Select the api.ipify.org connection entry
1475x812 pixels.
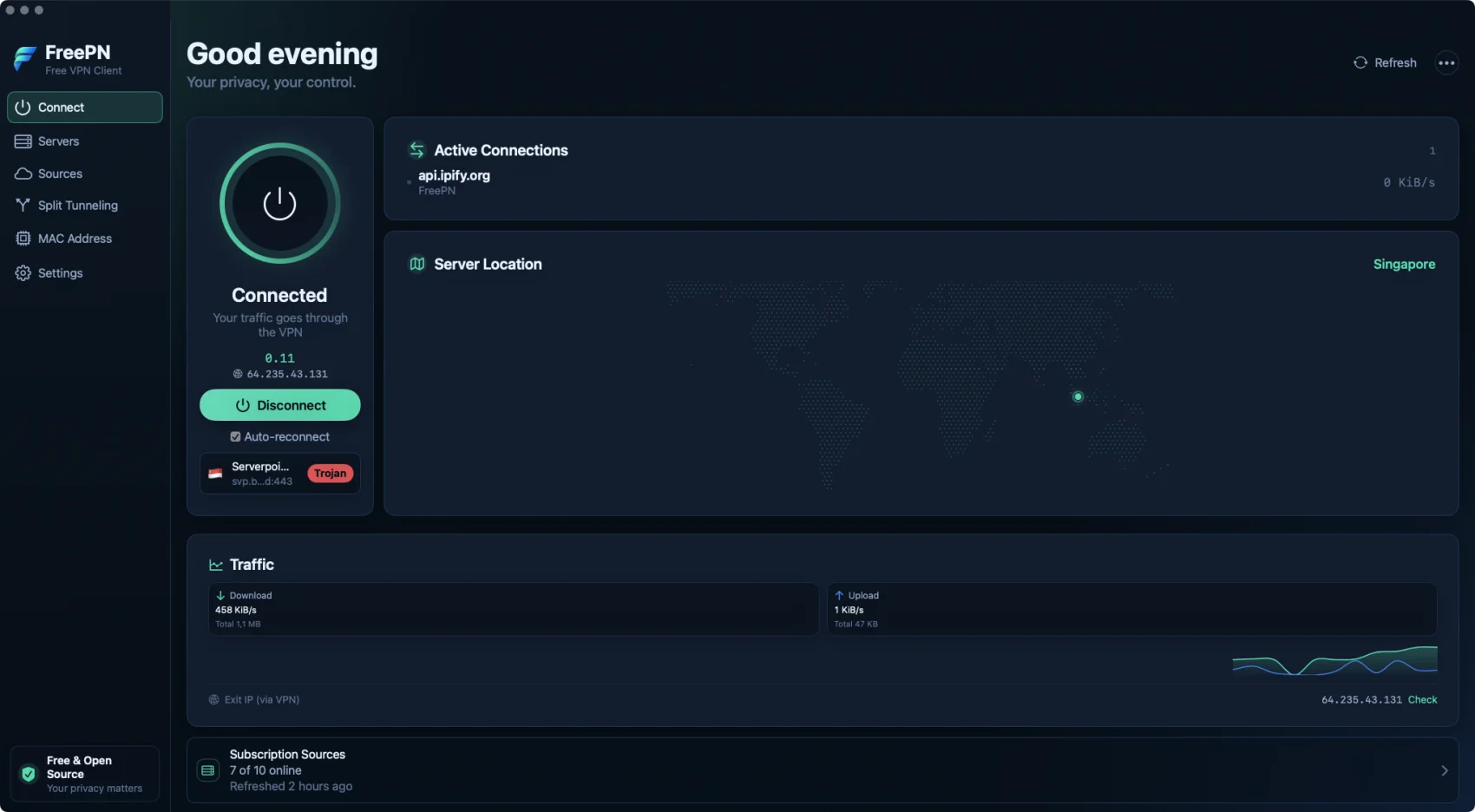click(x=921, y=182)
